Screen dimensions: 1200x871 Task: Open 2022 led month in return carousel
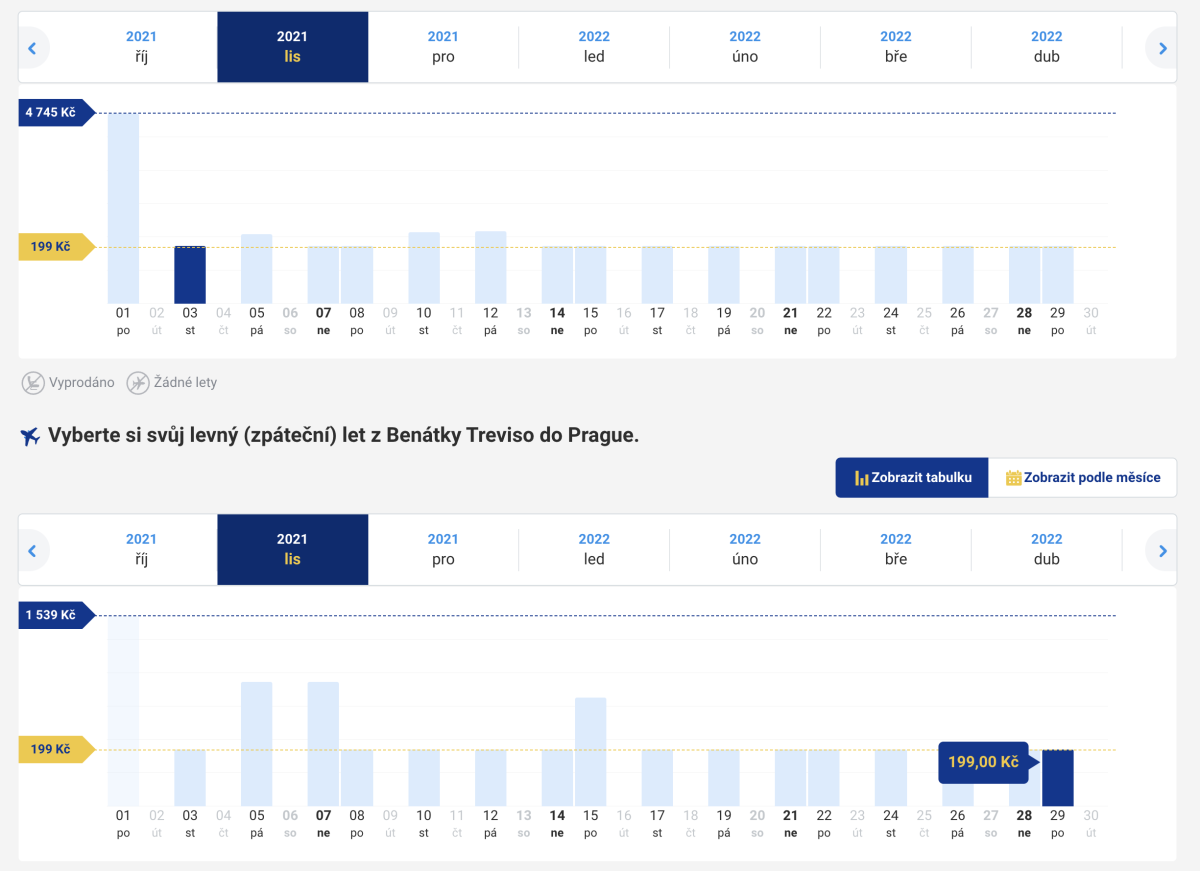click(x=594, y=550)
